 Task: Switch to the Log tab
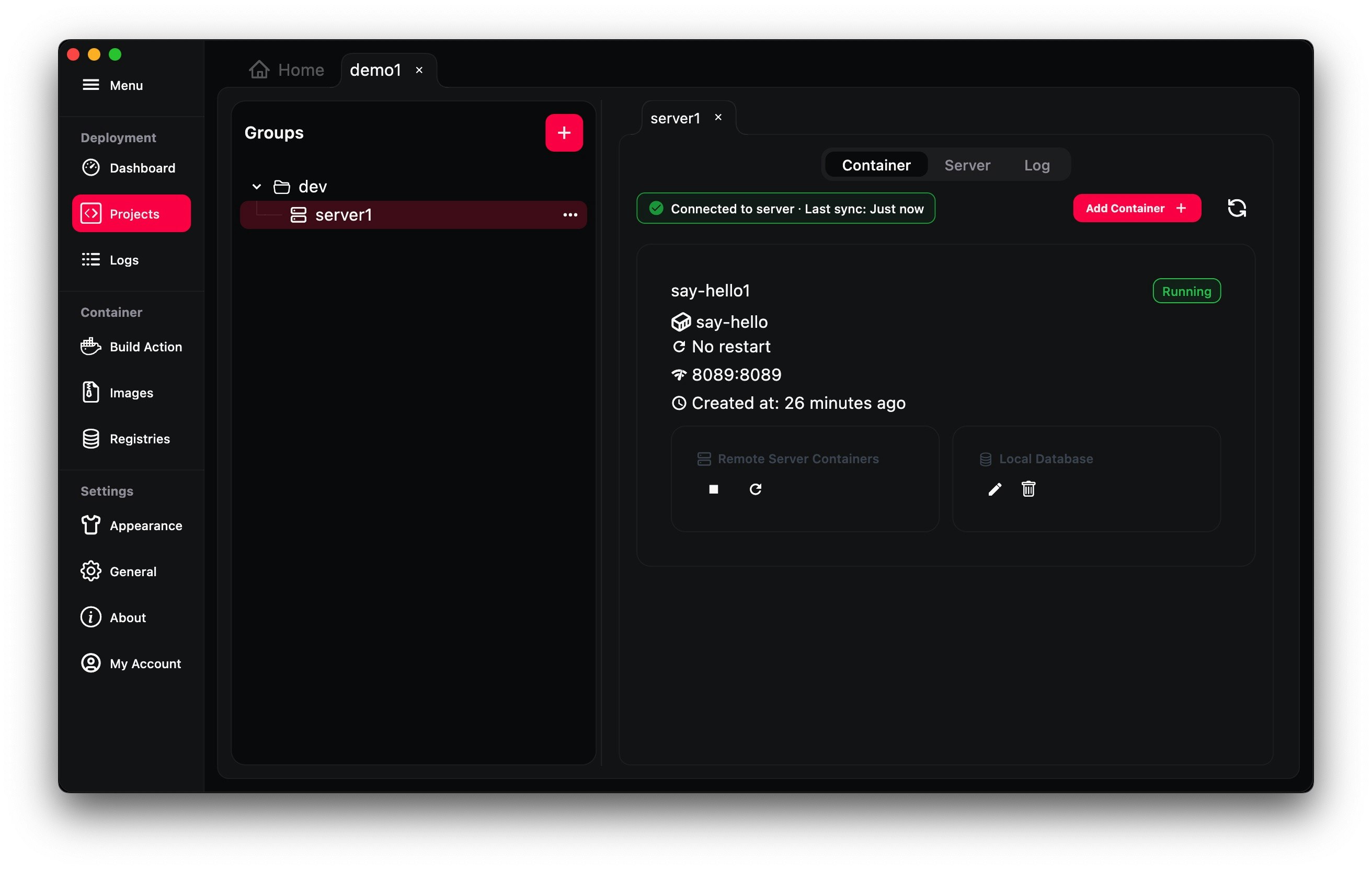click(1036, 165)
